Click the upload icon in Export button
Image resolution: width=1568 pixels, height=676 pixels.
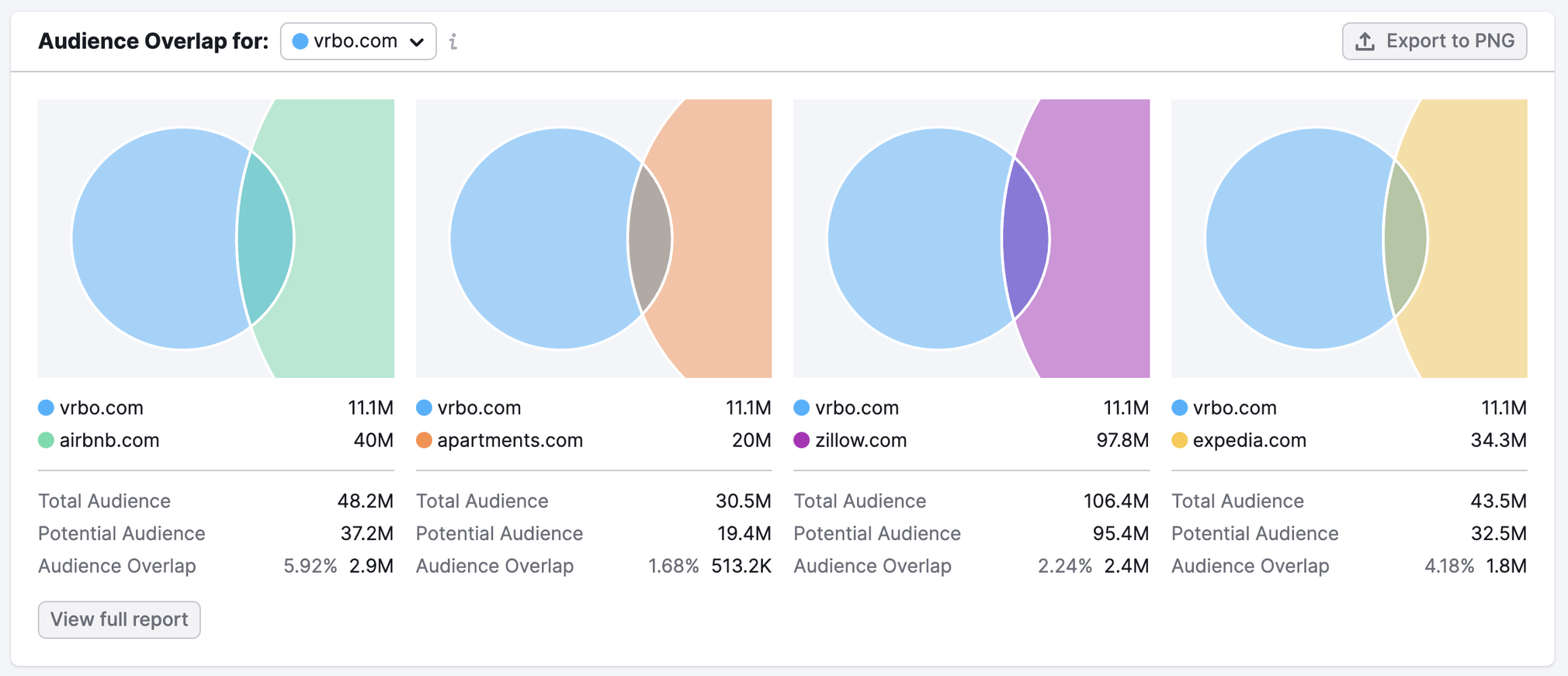(1365, 41)
